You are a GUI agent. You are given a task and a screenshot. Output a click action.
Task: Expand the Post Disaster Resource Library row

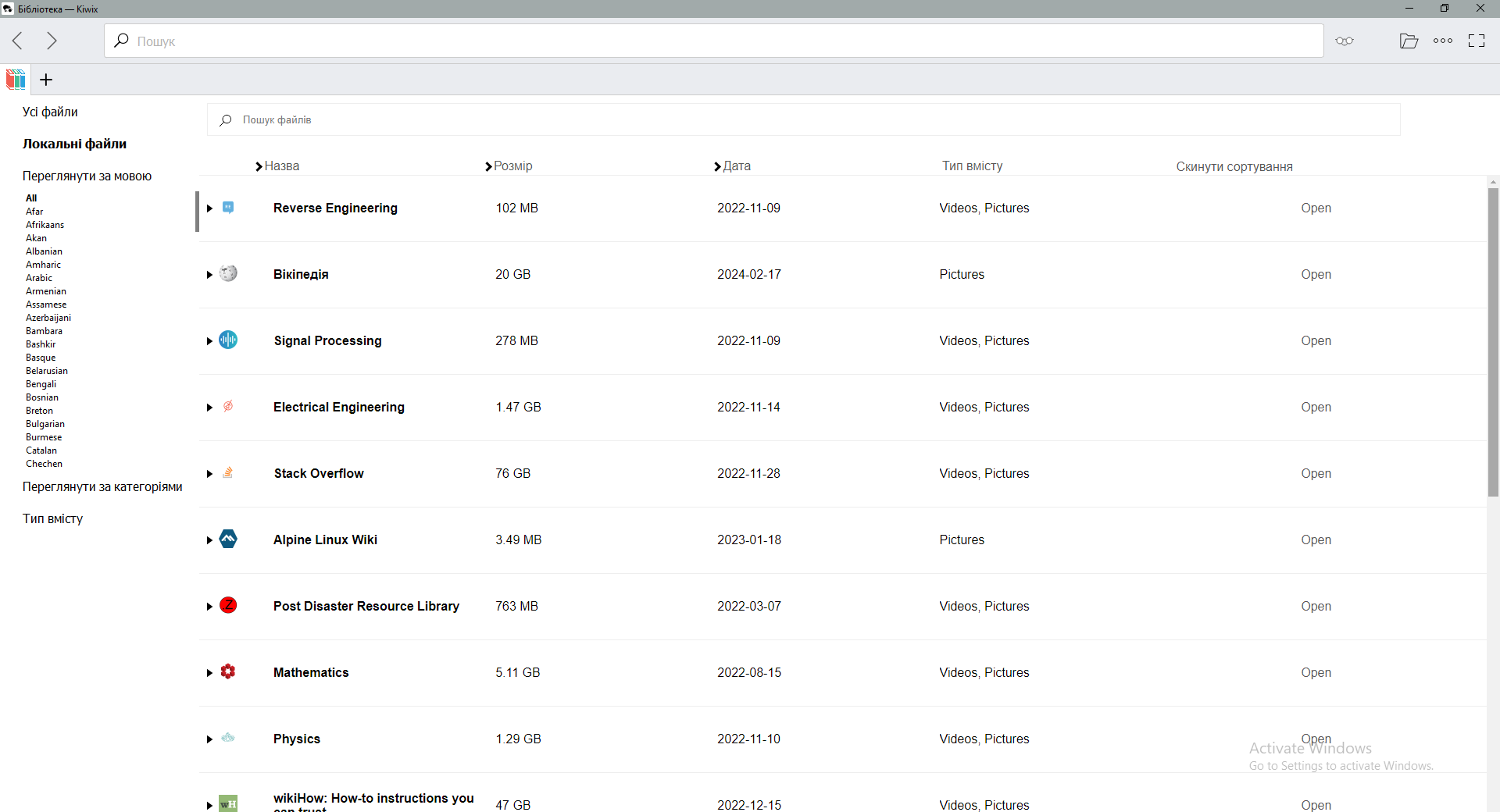pos(209,607)
